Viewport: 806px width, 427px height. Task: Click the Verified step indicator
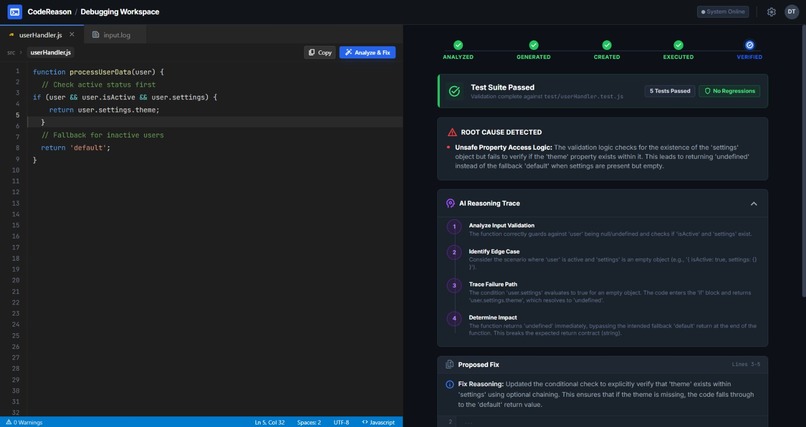coord(749,45)
